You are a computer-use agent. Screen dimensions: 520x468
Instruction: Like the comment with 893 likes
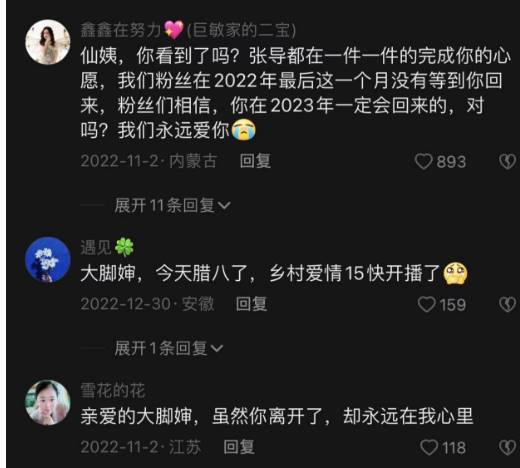[424, 161]
